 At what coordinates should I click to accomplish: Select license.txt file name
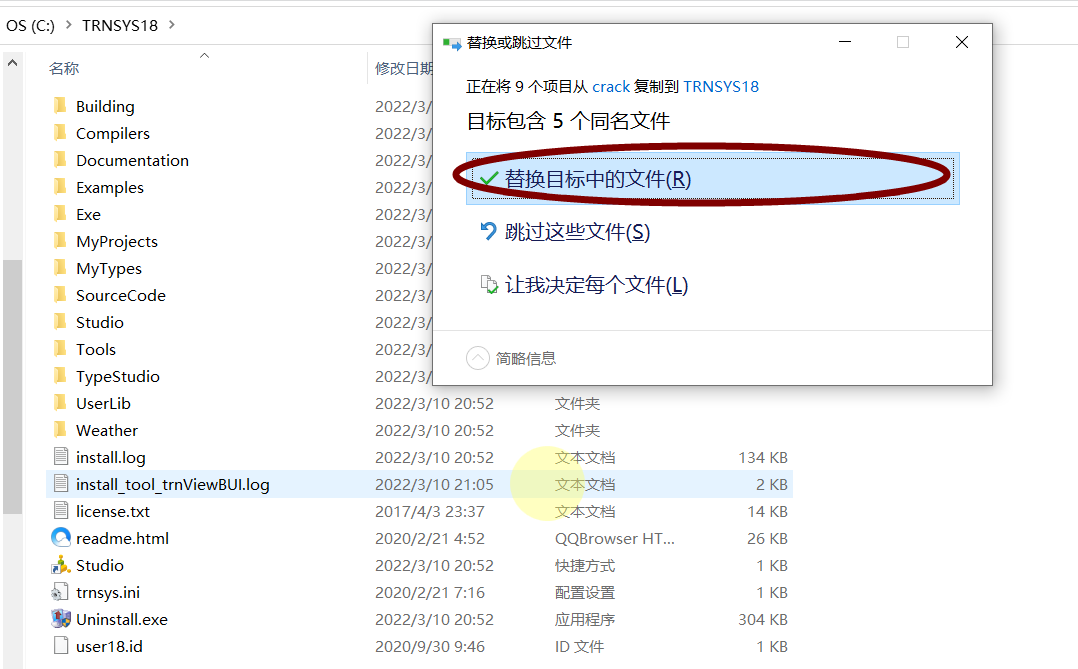pos(113,512)
